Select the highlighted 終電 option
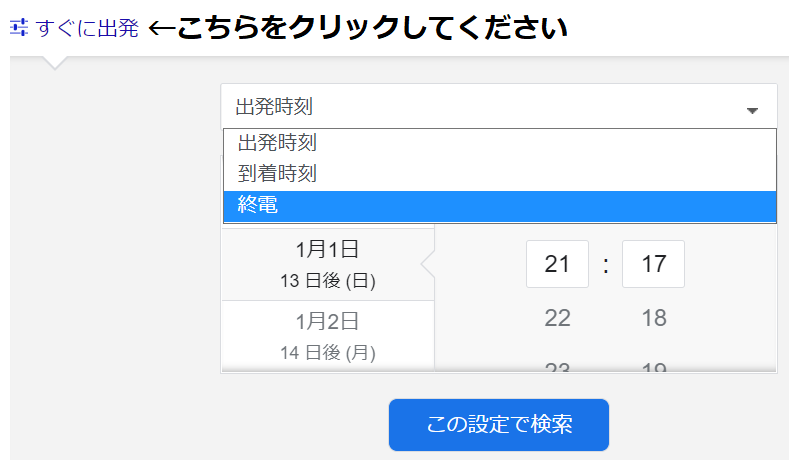The image size is (790, 460). coord(258,206)
